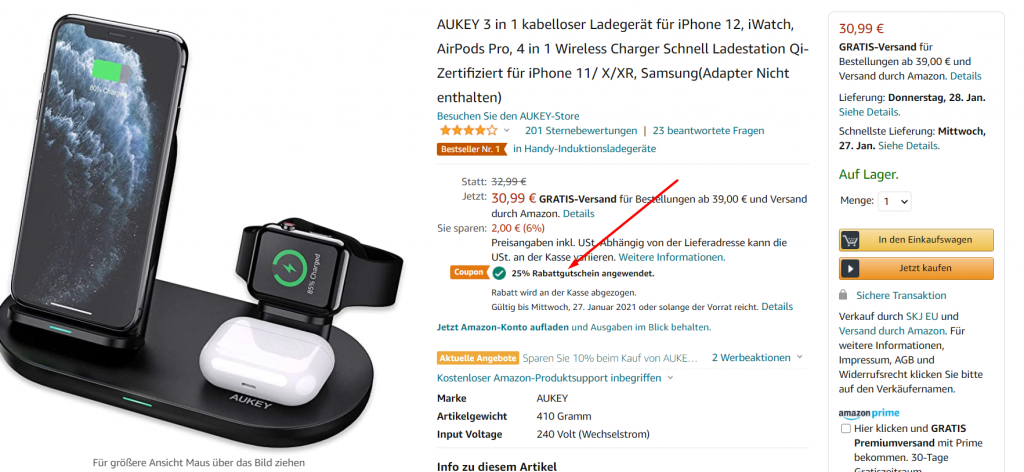Screen dimensions: 1024x472
Task: Click the padlock icon beside Sichere Transaktion
Action: (843, 295)
